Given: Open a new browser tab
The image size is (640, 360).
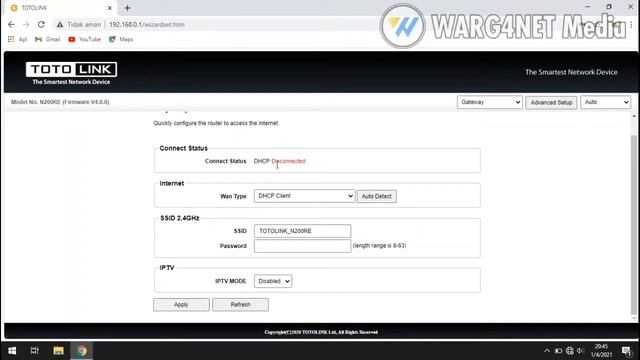Looking at the screenshot, I should click(x=127, y=8).
